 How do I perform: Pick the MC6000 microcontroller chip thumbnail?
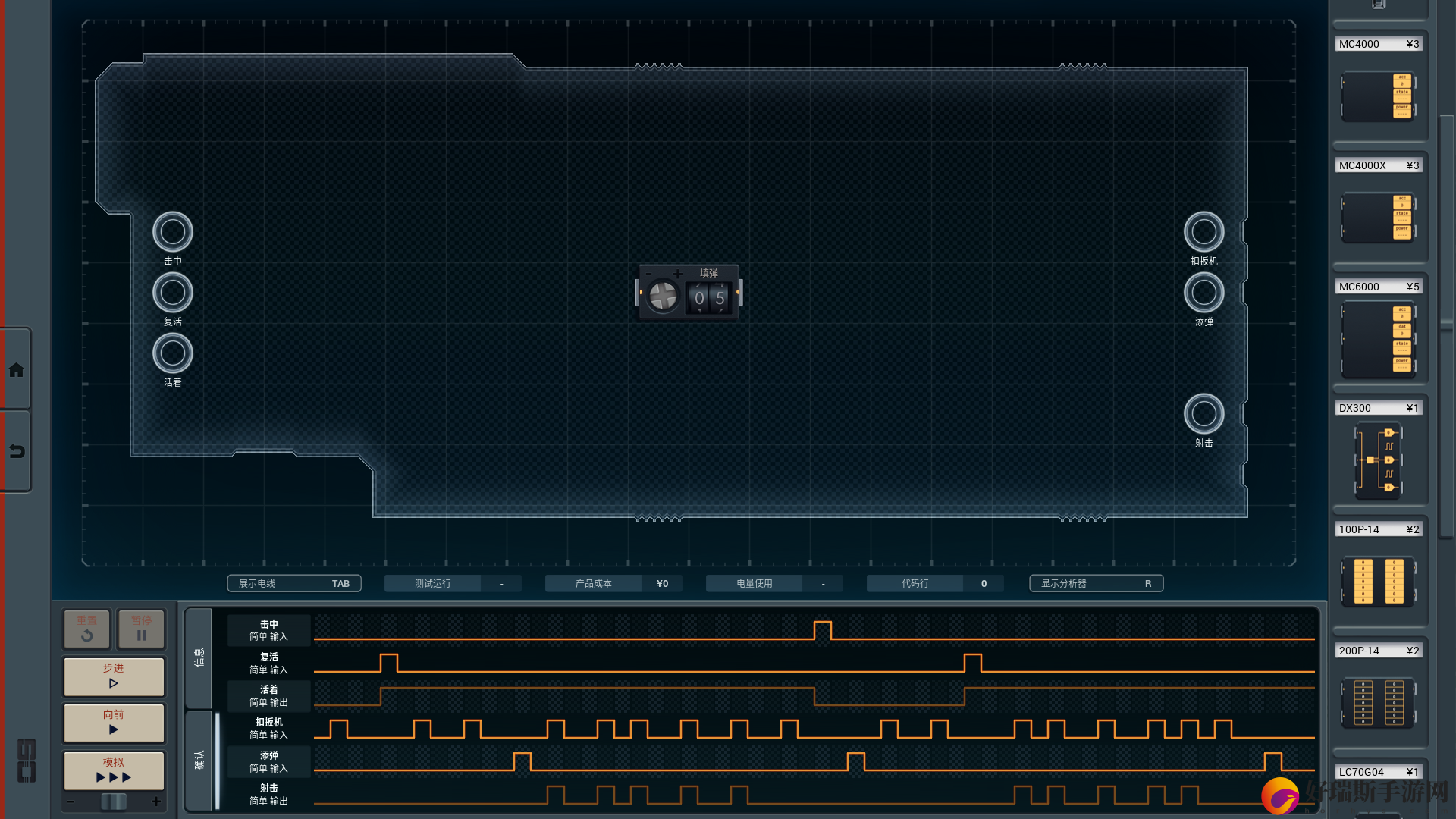(x=1378, y=339)
